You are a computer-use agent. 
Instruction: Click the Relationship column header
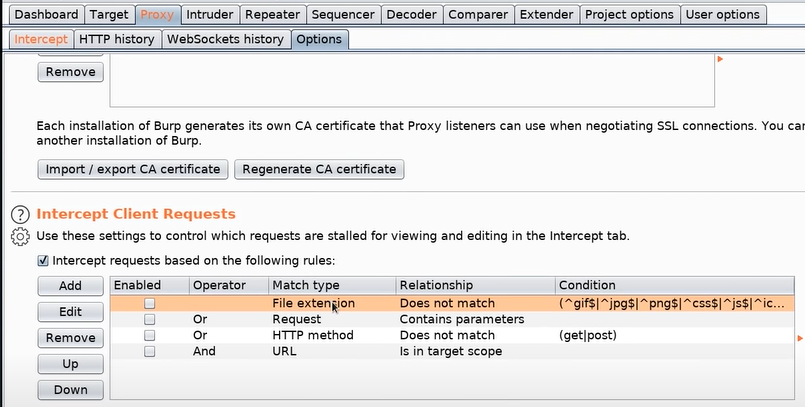coord(475,285)
